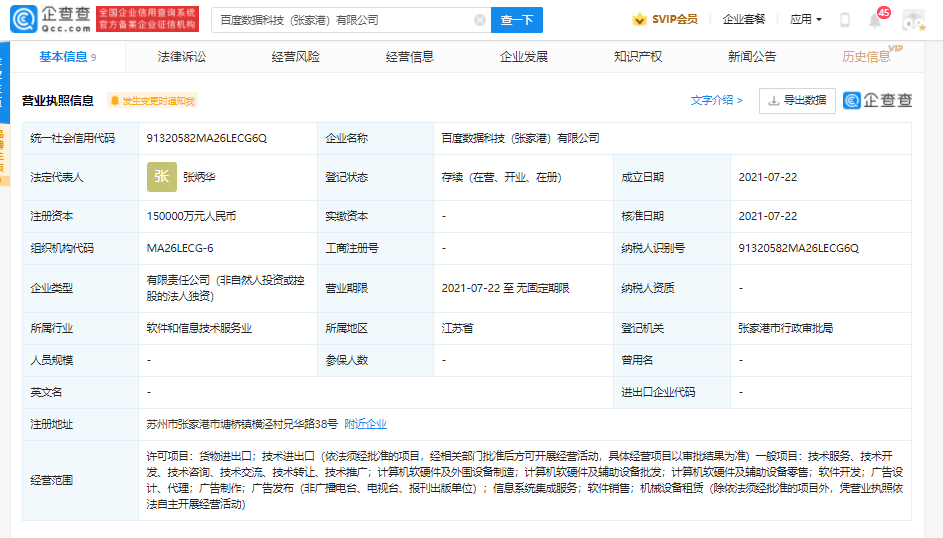Viewport: 943px width, 538px height.
Task: Click credit code 91320582MA26LECG6Q in first row
Action: (x=206, y=138)
